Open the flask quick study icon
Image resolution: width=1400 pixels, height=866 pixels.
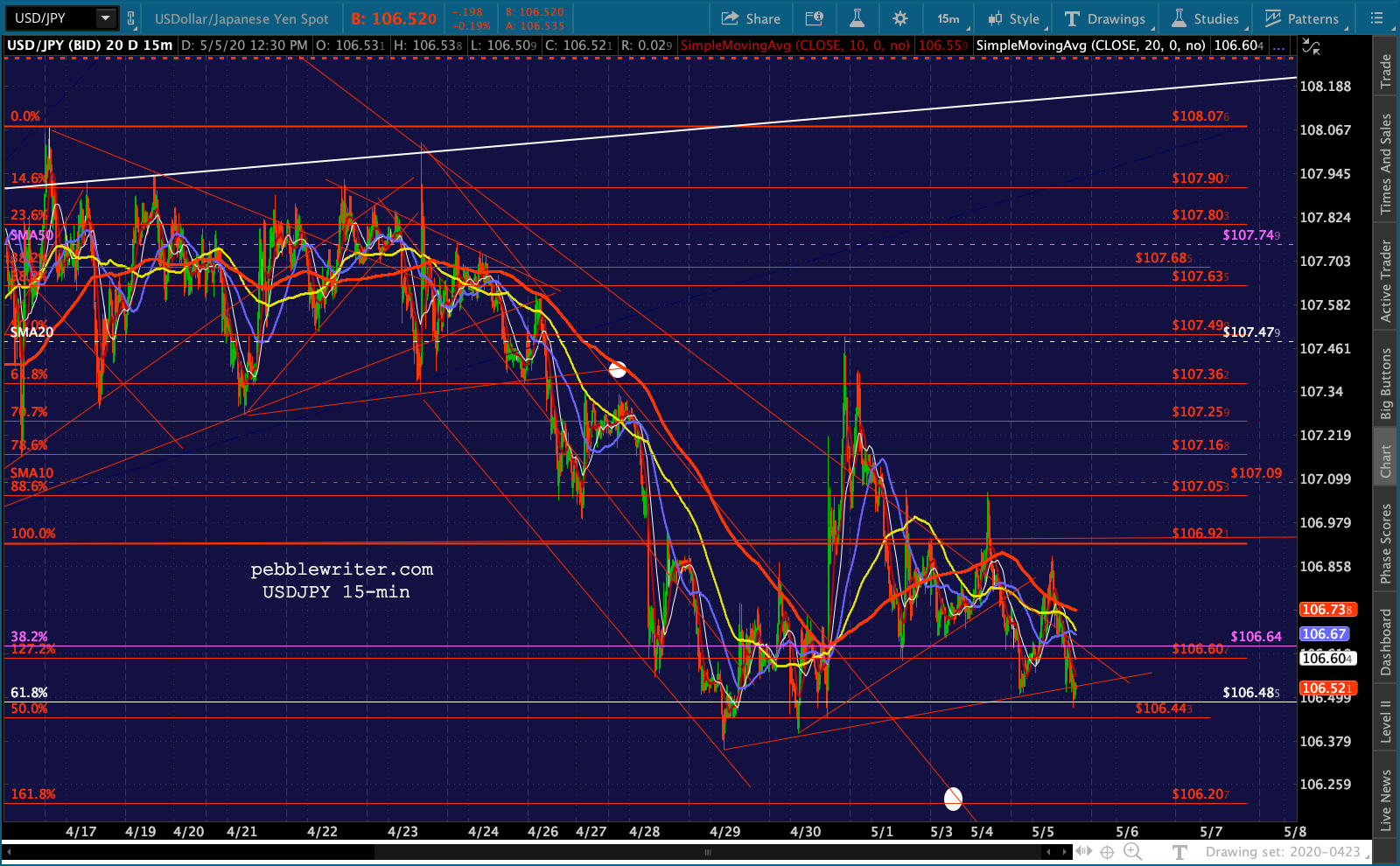pyautogui.click(x=857, y=18)
